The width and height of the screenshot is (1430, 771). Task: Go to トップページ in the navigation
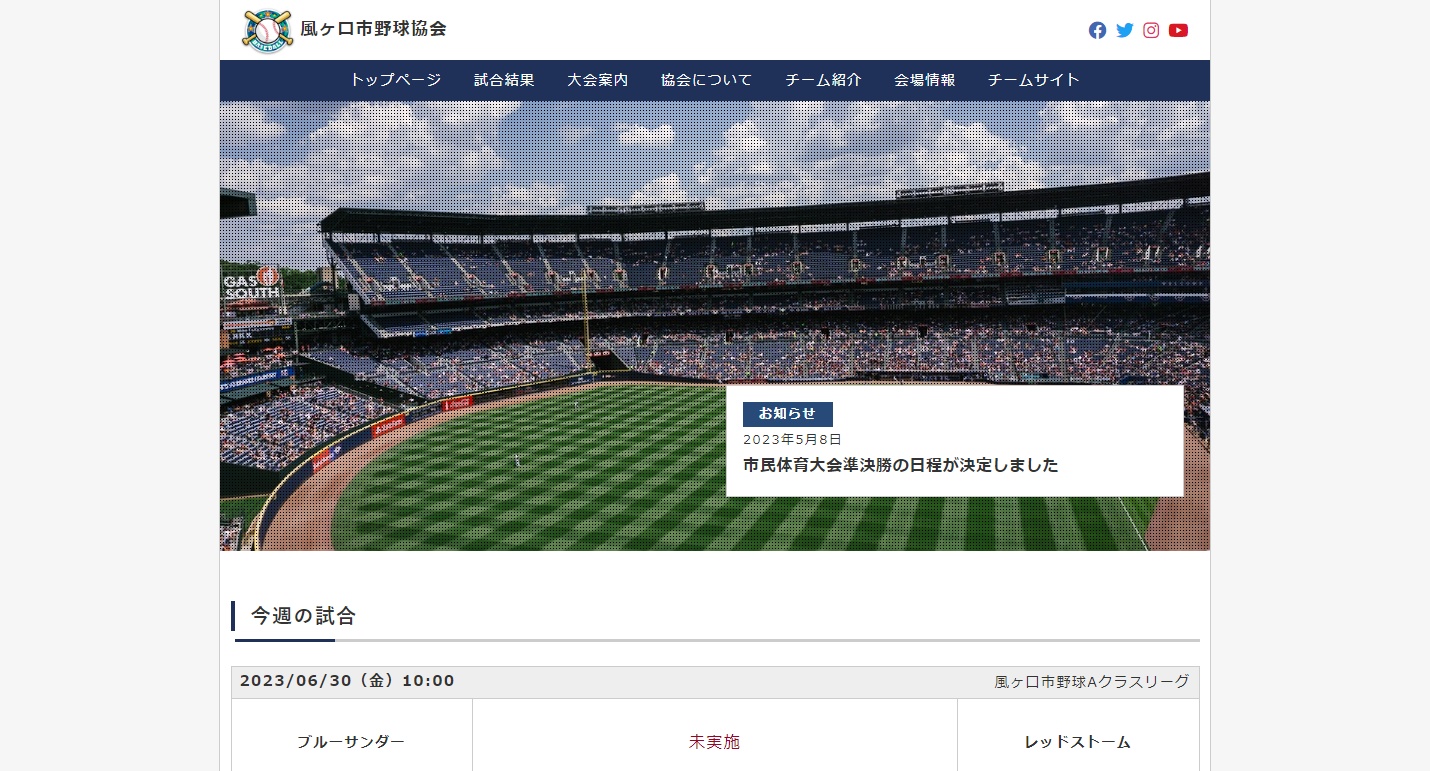395,80
